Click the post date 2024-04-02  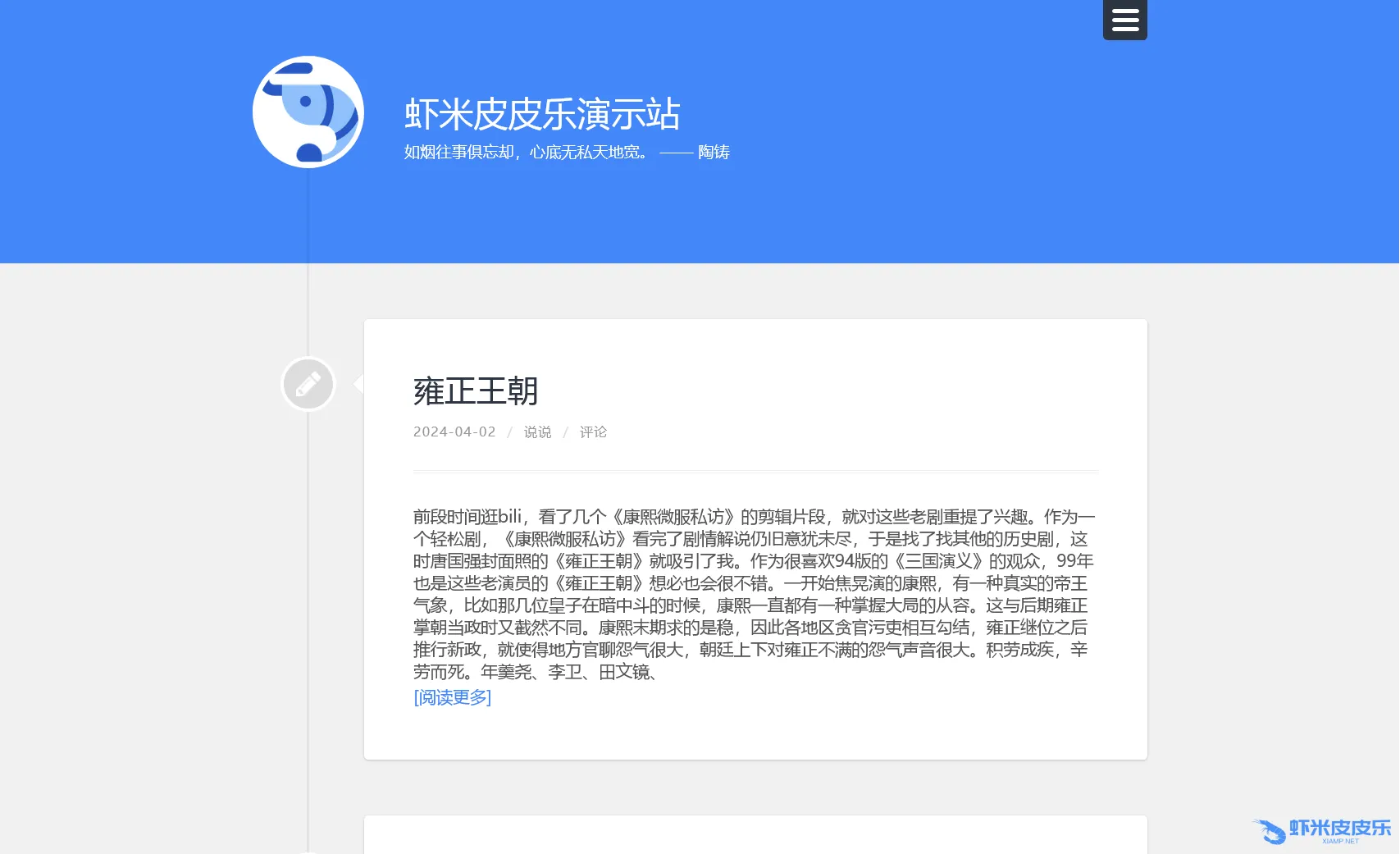point(454,432)
